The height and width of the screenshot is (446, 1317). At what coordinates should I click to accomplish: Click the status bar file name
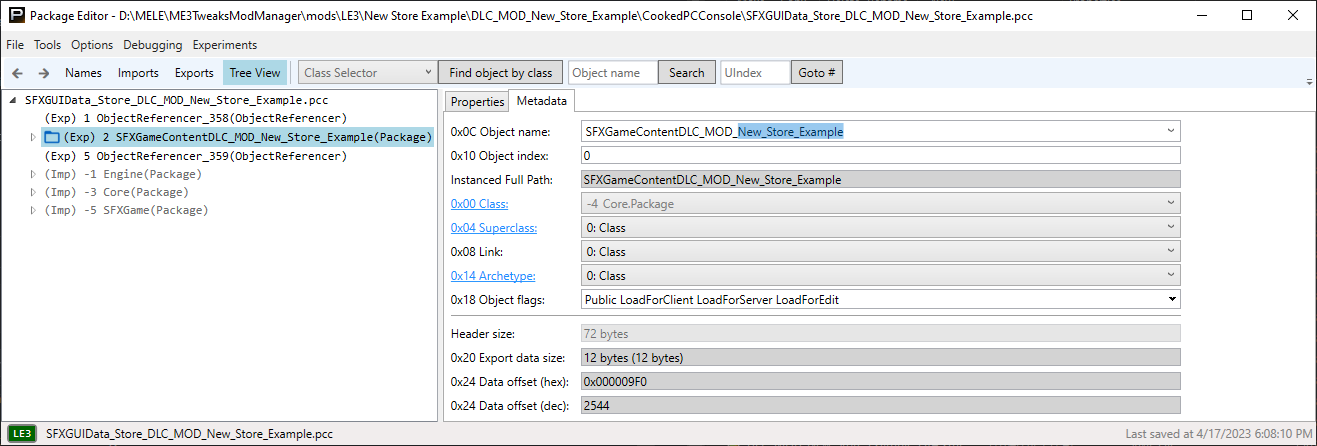(189, 434)
